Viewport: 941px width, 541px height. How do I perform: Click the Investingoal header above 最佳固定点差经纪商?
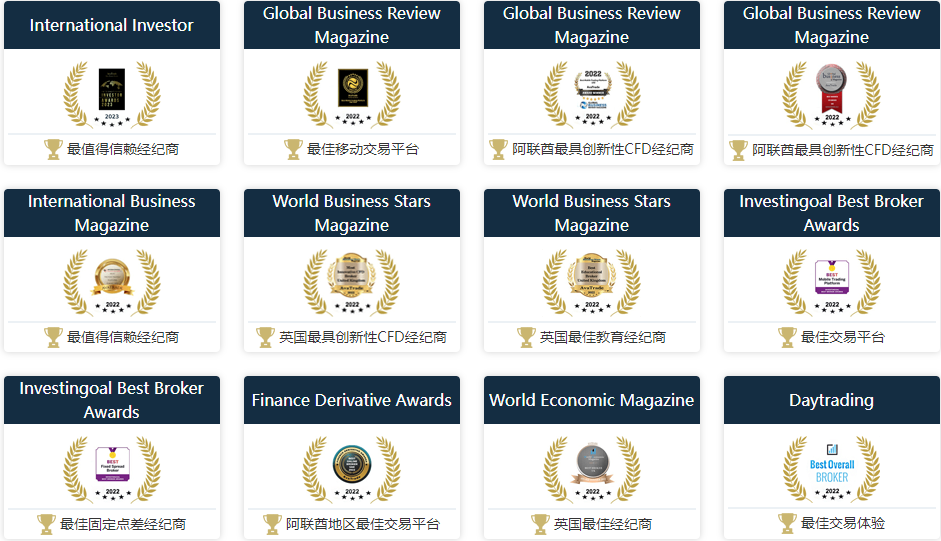pyautogui.click(x=112, y=400)
